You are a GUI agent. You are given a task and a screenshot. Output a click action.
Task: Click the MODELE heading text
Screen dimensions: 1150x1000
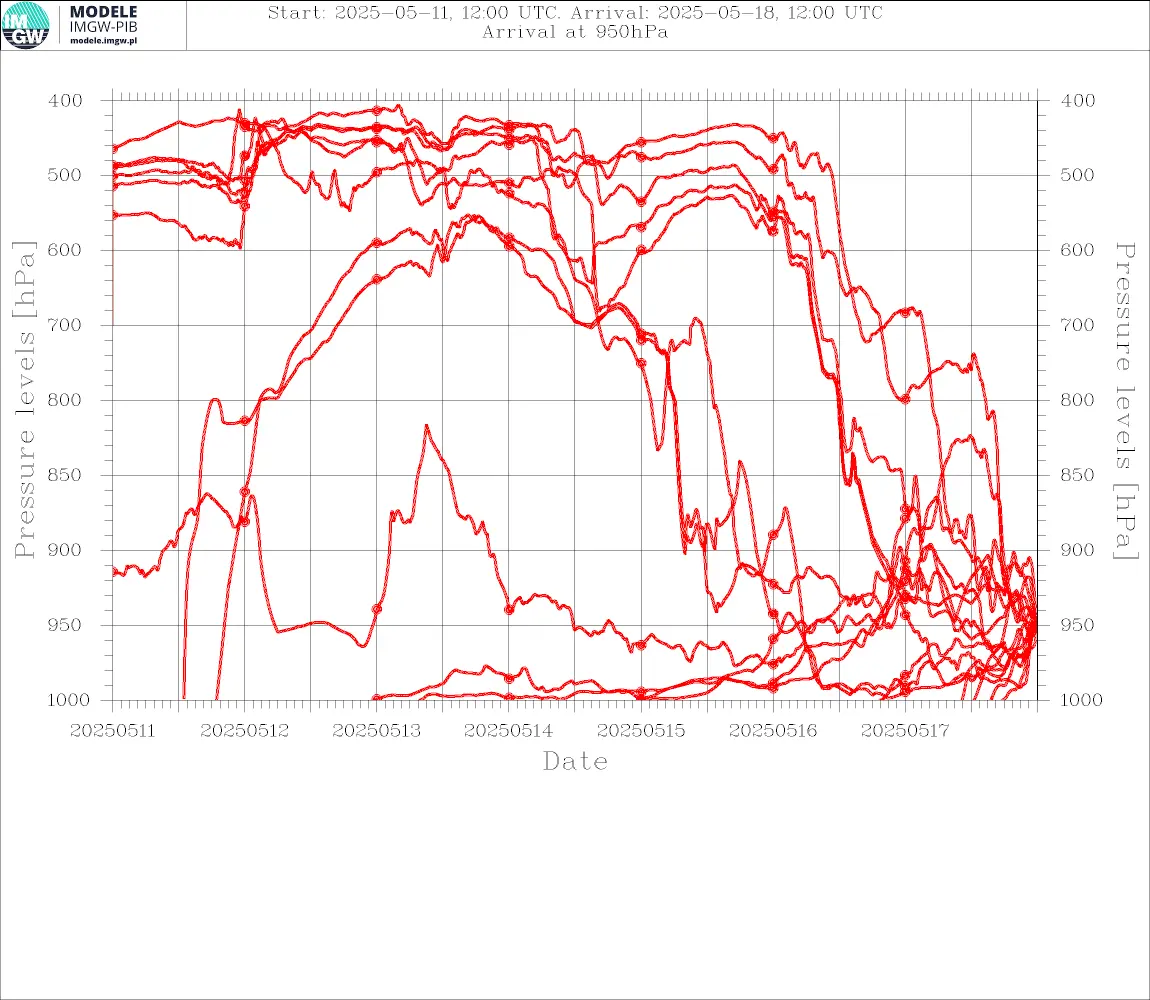(103, 12)
